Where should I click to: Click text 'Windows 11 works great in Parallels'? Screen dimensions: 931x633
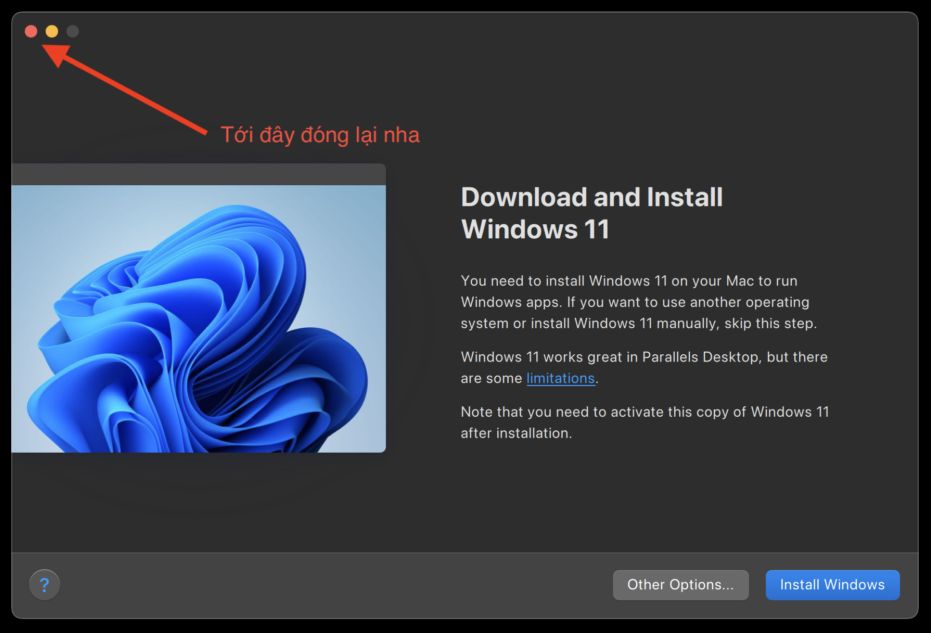pos(580,357)
